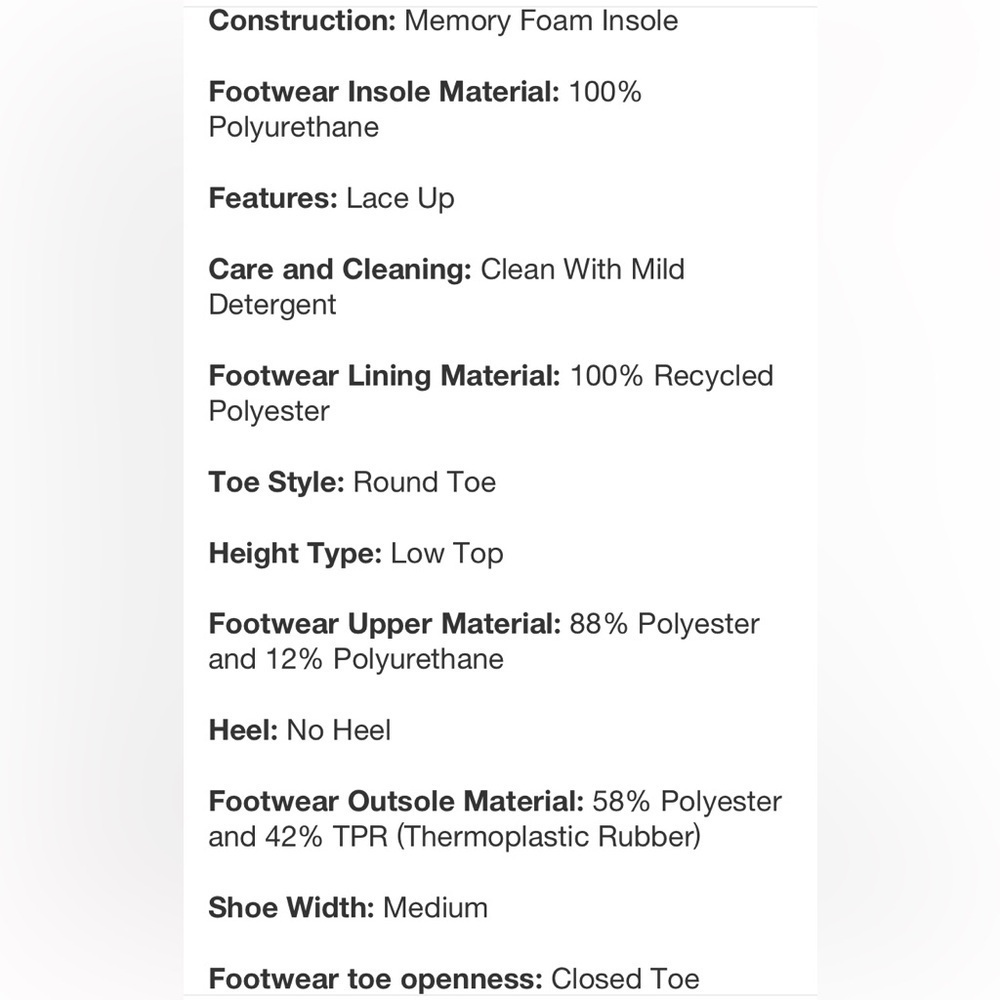The height and width of the screenshot is (1000, 1000).
Task: Click the Footwear Insole Material label
Action: click(383, 92)
